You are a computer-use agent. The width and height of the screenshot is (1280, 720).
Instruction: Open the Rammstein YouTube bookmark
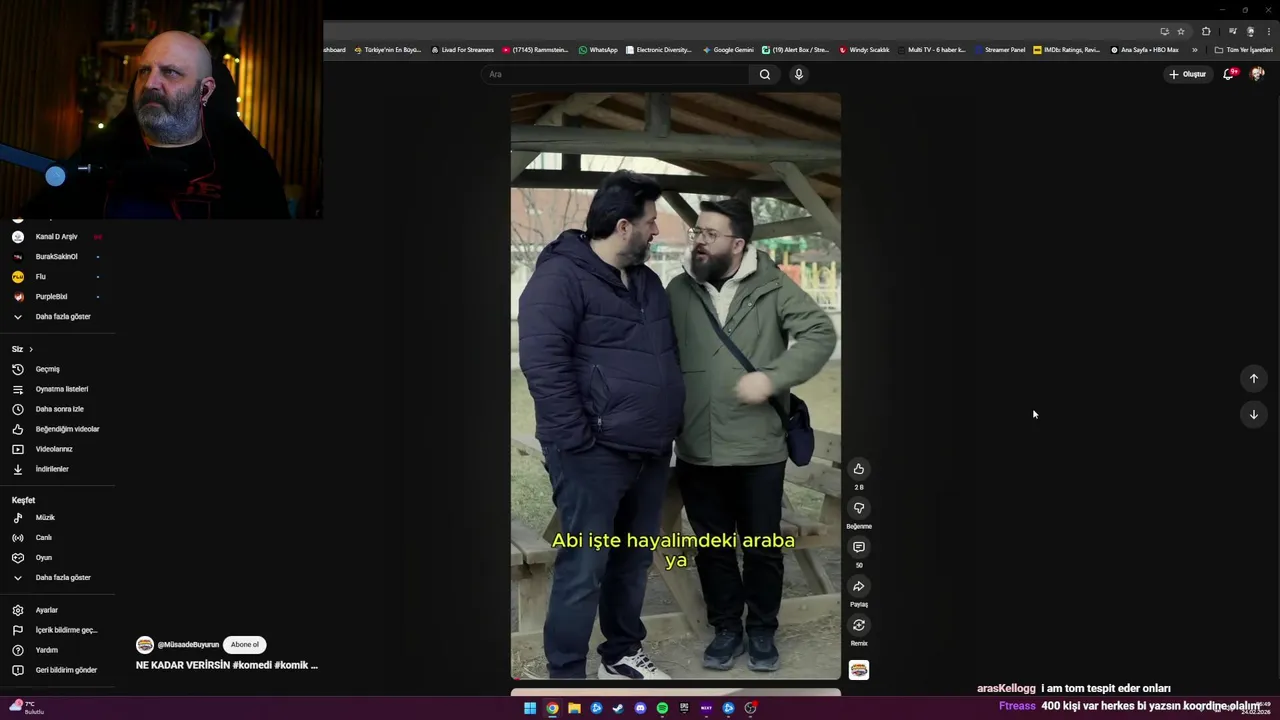(x=535, y=50)
